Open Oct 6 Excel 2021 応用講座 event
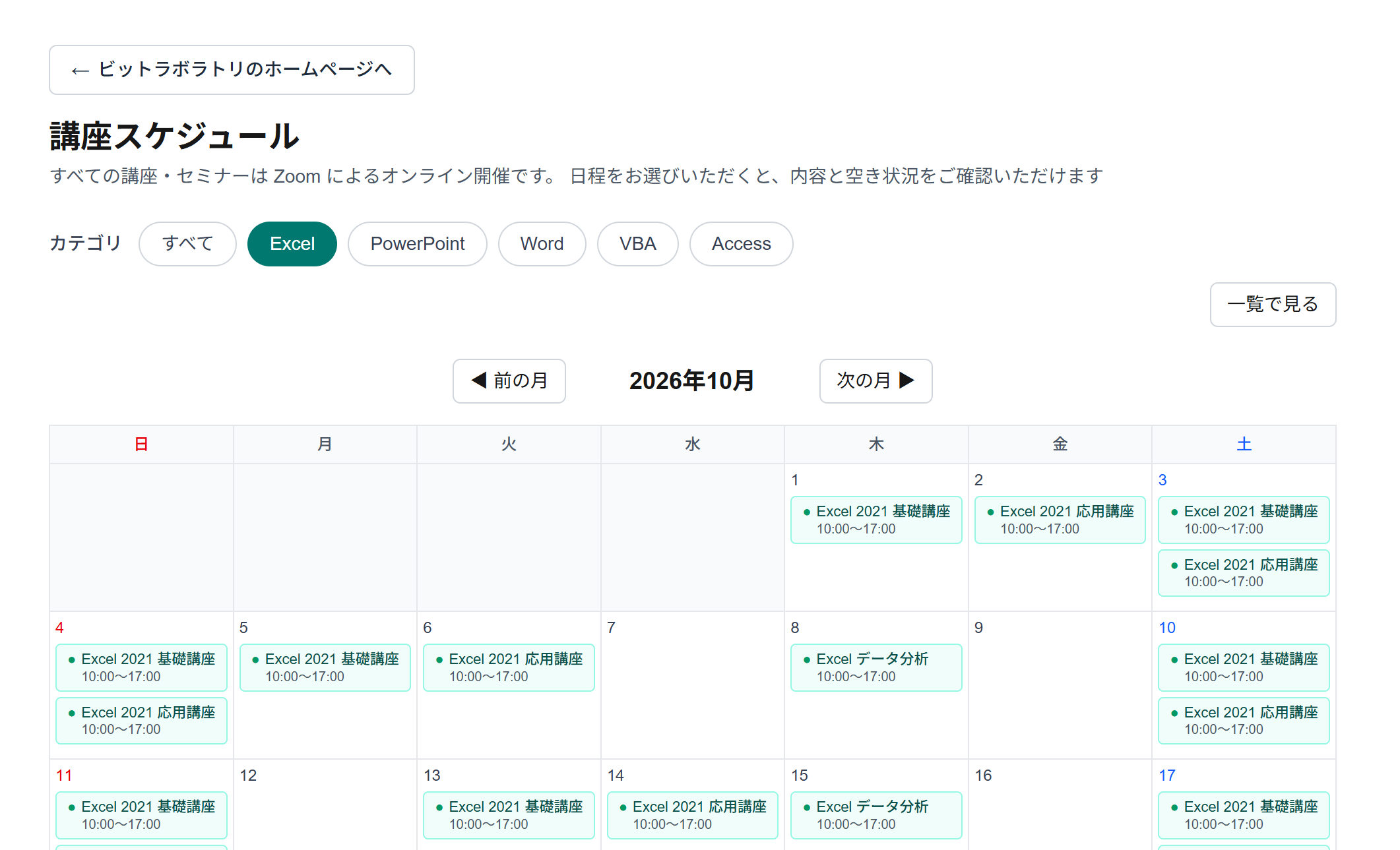This screenshot has width=1400, height=850. pyautogui.click(x=509, y=667)
